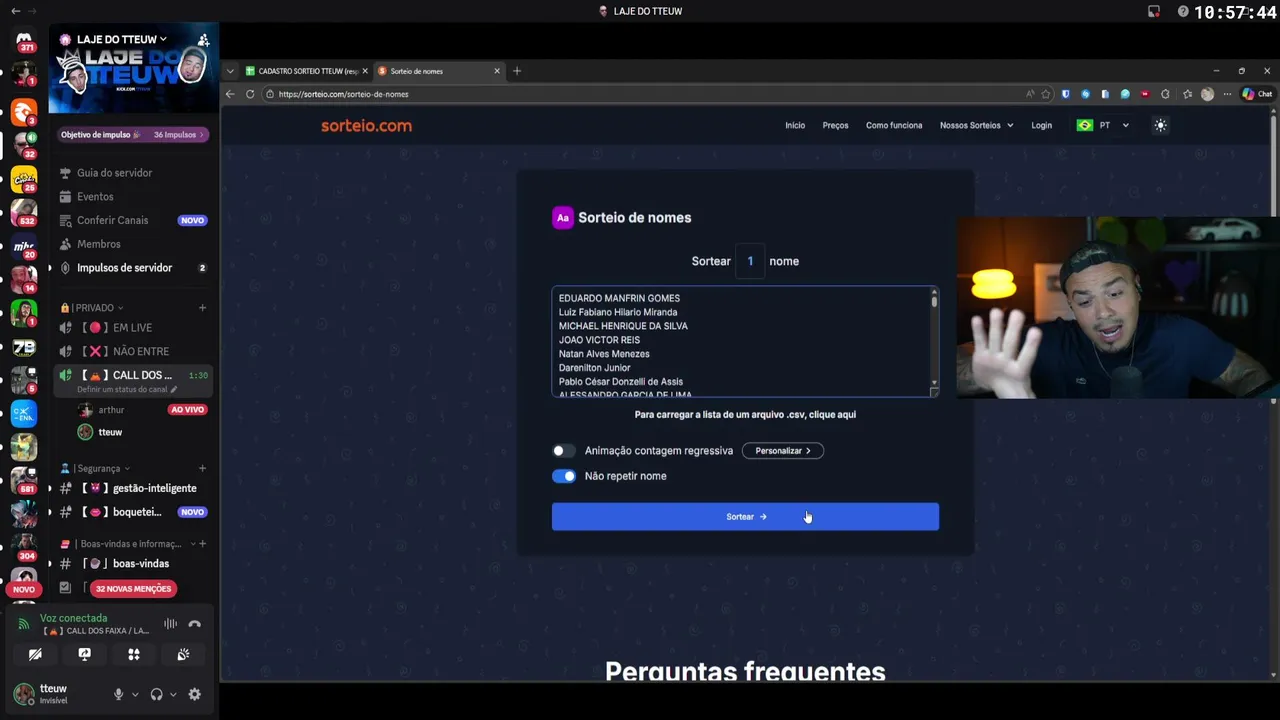Turn on camera in Discord voice panel
This screenshot has height=720, width=1280.
click(35, 654)
